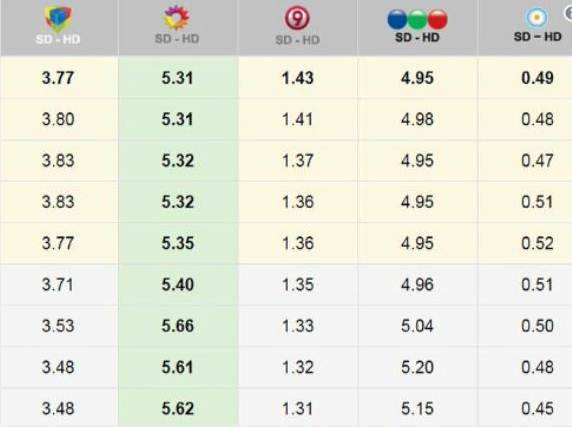This screenshot has height=427, width=572.
Task: Click the Canal 9 red logo
Action: coord(297,18)
